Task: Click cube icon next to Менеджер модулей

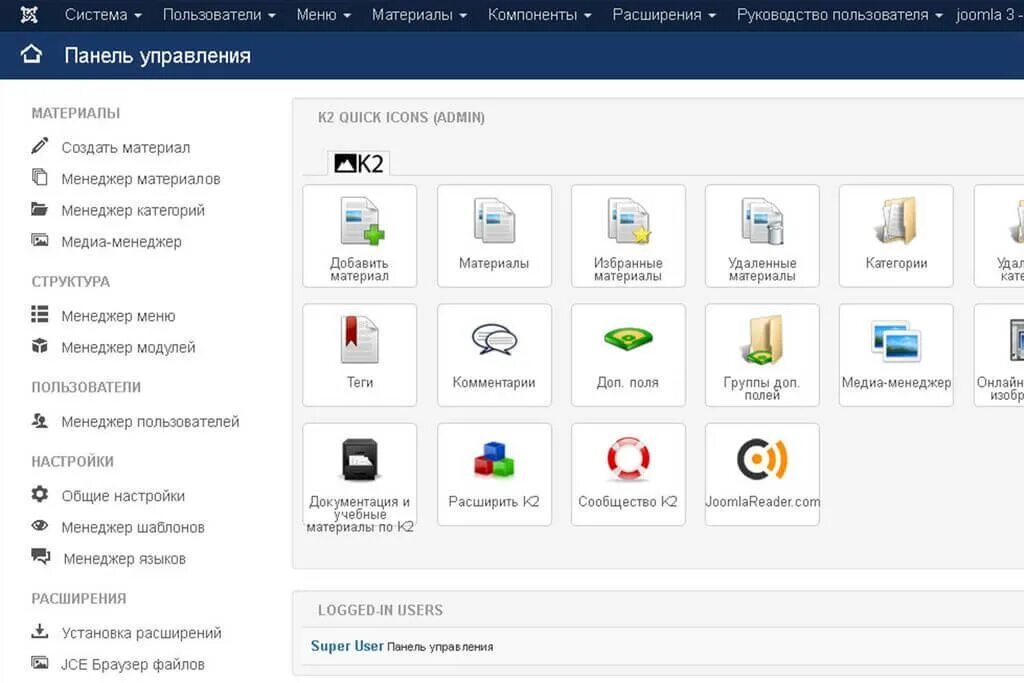Action: [x=40, y=345]
